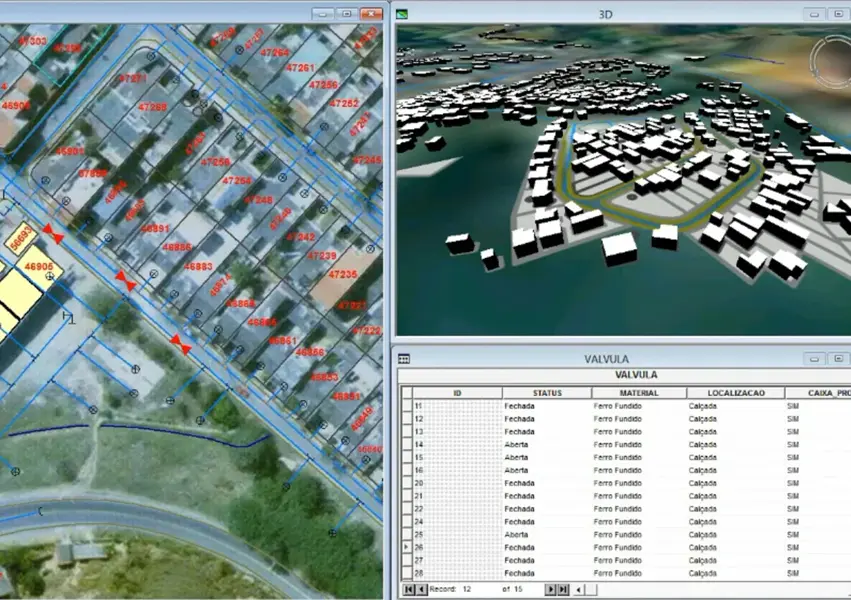Screen dimensions: 851x600
Task: Go to previous record in VALVULA table
Action: (x=421, y=589)
